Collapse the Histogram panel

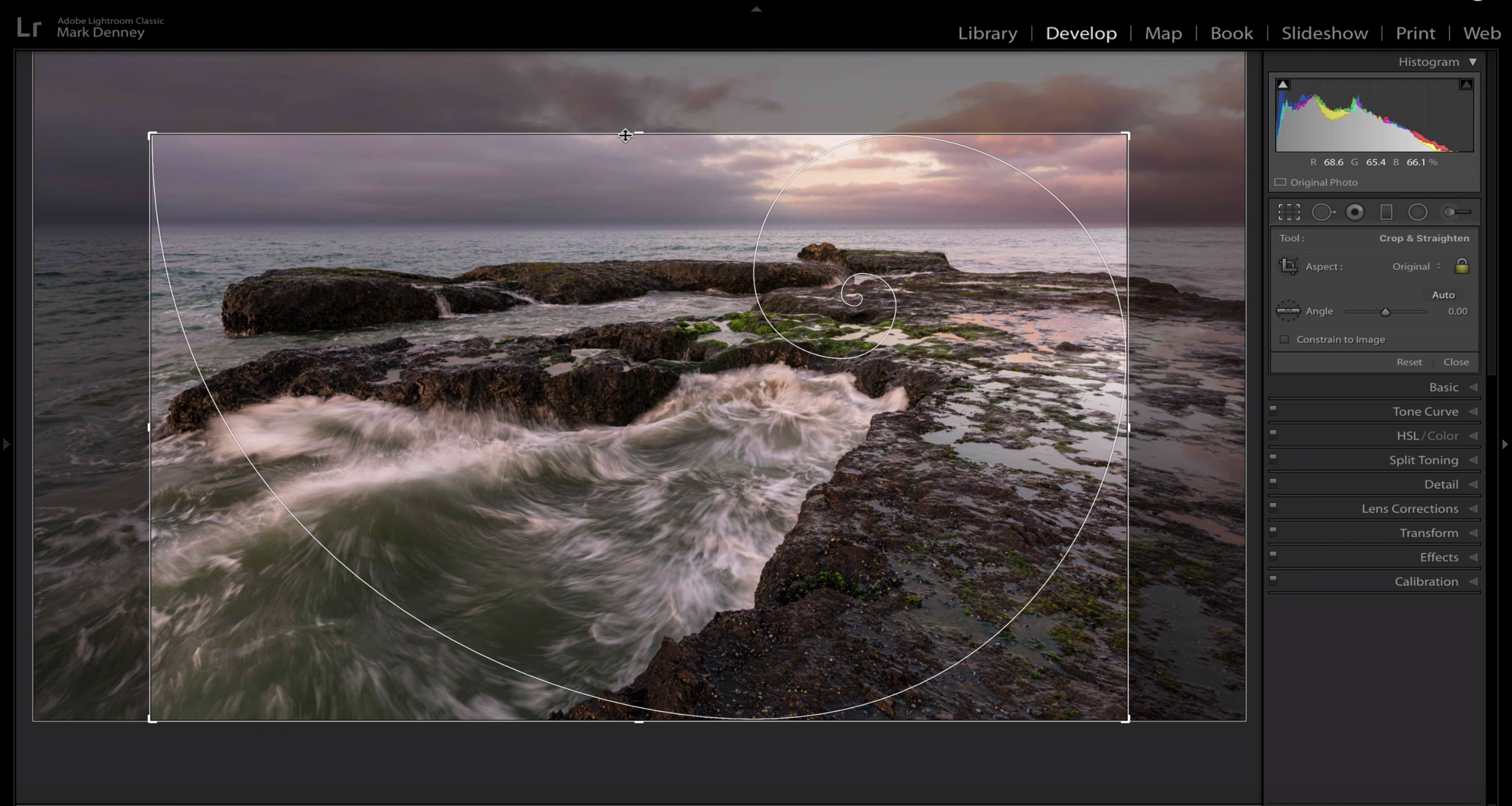[1472, 61]
